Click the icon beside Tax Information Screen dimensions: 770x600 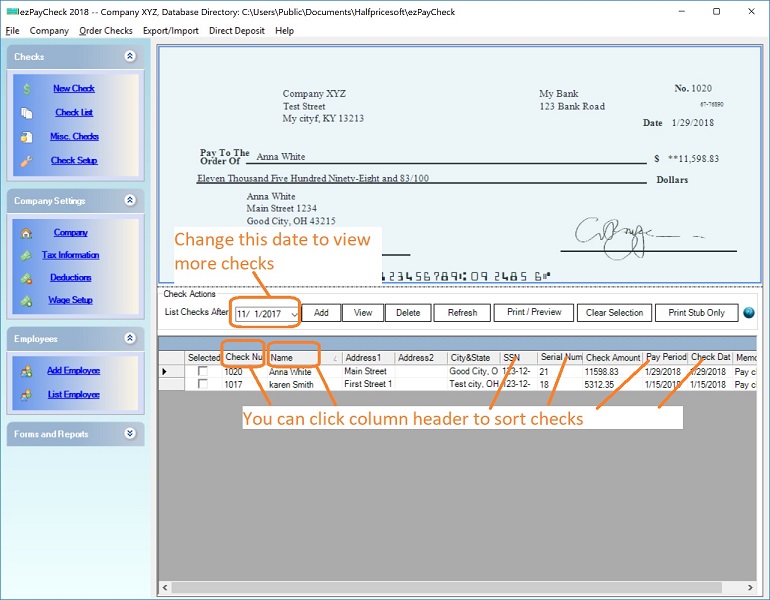coord(27,255)
